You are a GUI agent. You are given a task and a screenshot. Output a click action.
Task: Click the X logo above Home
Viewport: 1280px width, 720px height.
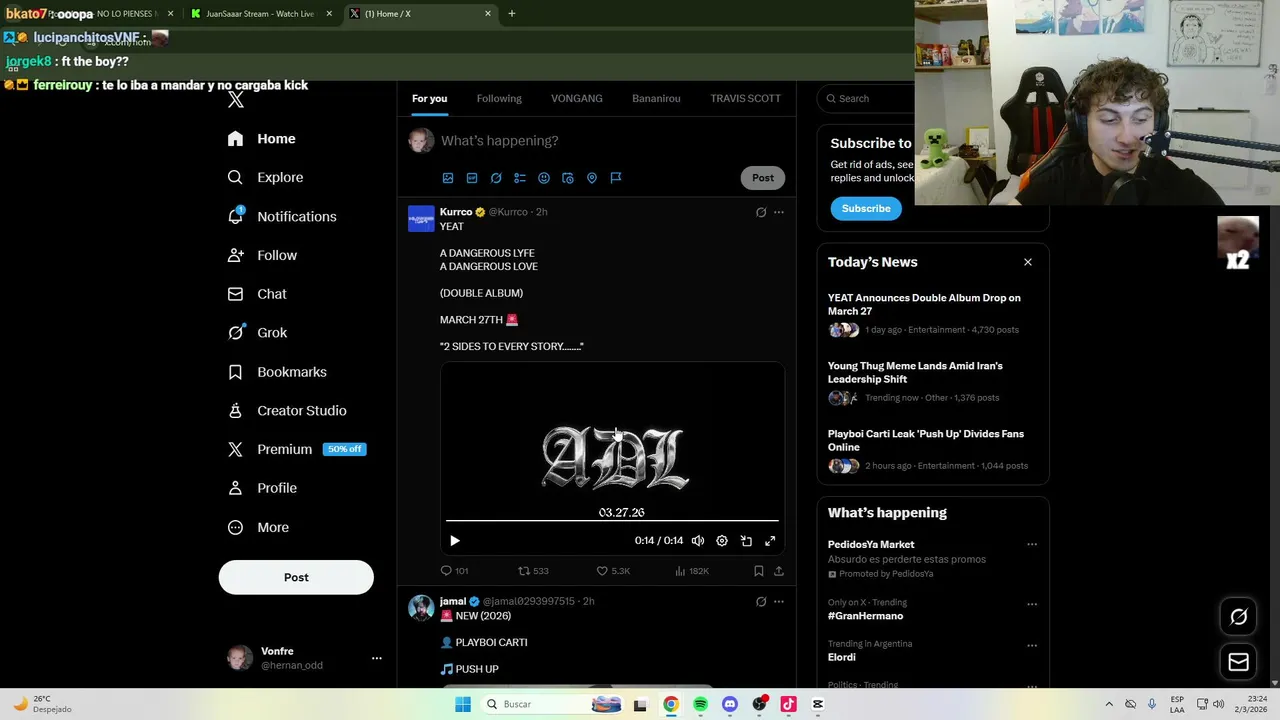click(236, 100)
